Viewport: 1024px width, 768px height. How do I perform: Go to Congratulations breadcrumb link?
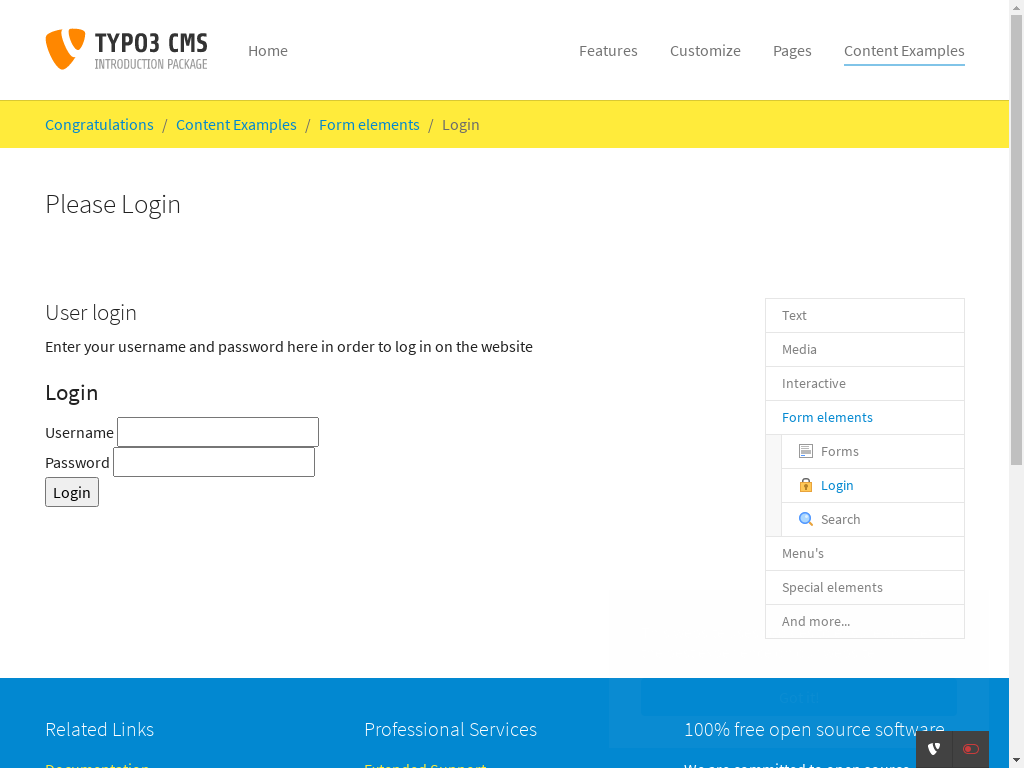pyautogui.click(x=99, y=125)
